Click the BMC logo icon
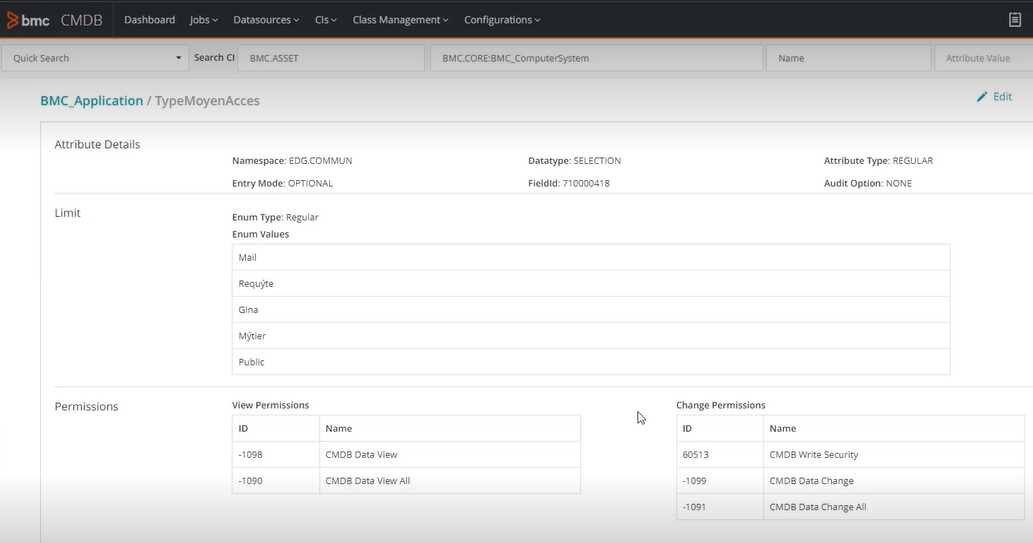 click(x=13, y=20)
